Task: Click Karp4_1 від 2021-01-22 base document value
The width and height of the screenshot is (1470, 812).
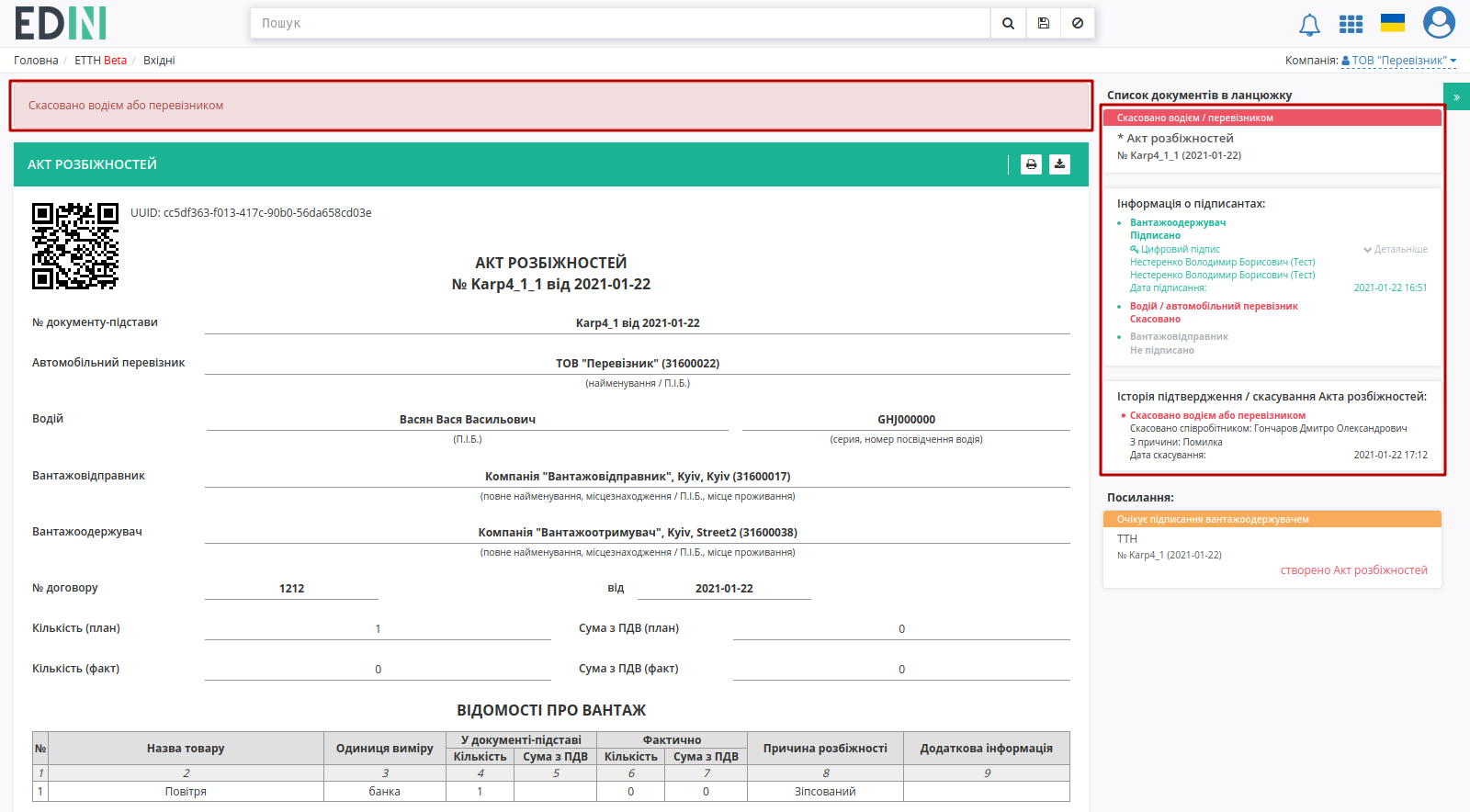Action: pyautogui.click(x=638, y=323)
